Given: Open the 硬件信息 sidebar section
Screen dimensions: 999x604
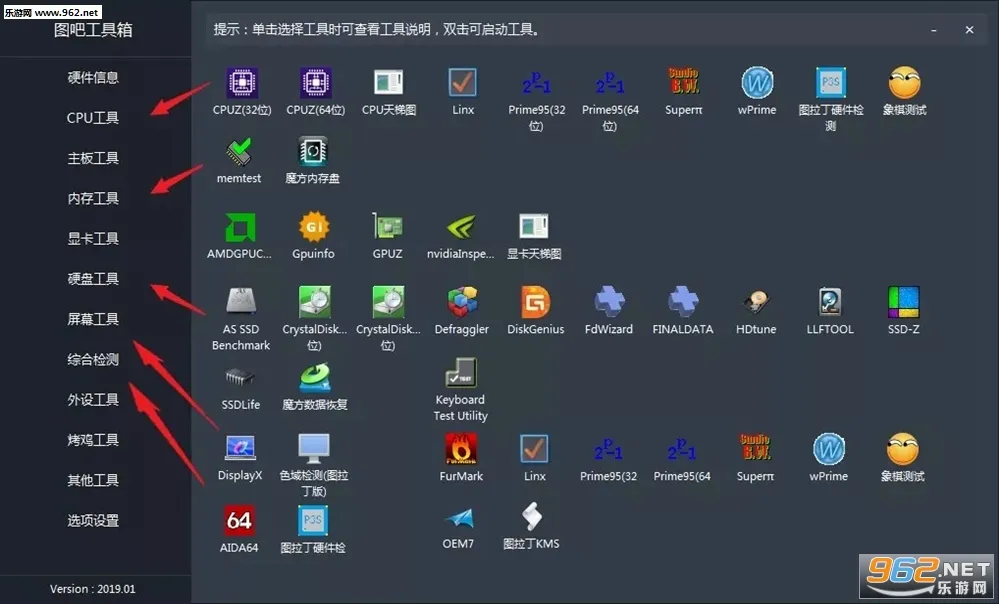Looking at the screenshot, I should click(x=93, y=77).
